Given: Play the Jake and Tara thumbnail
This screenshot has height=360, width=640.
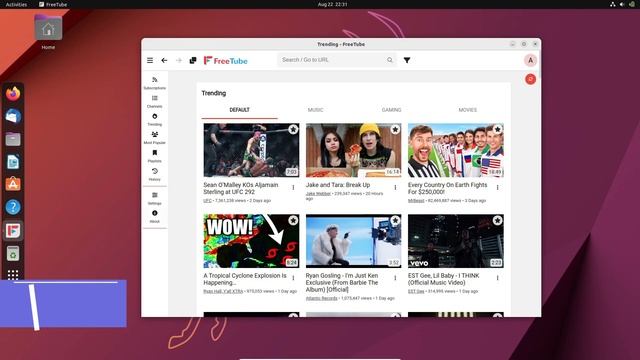Looking at the screenshot, I should (x=353, y=150).
